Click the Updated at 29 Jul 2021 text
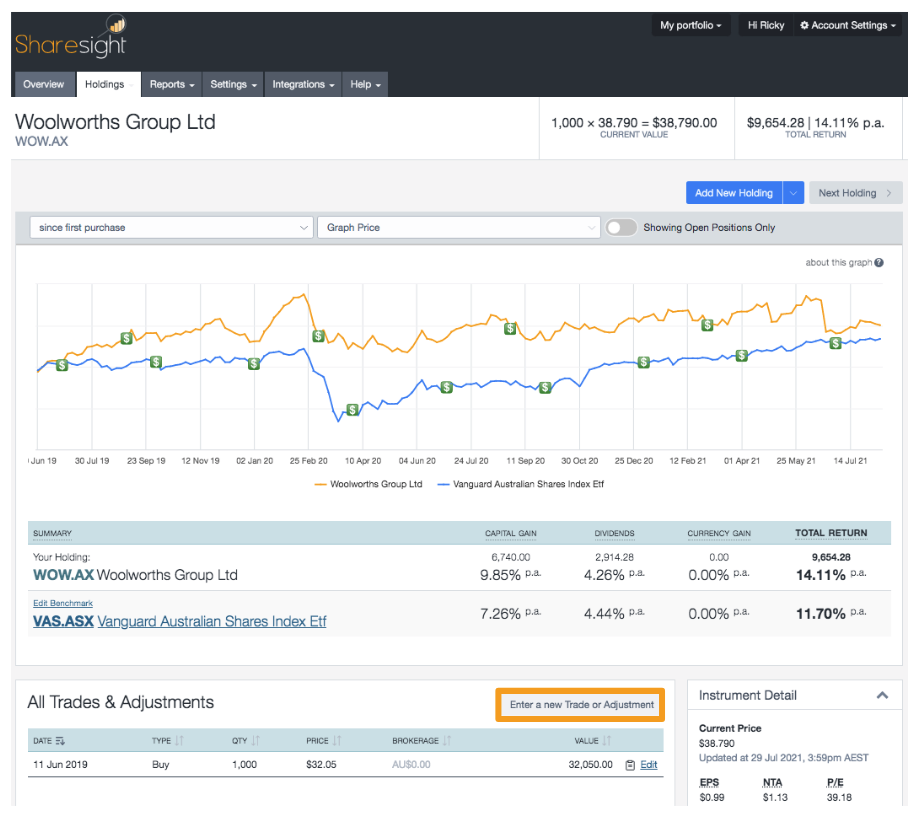 tap(783, 758)
